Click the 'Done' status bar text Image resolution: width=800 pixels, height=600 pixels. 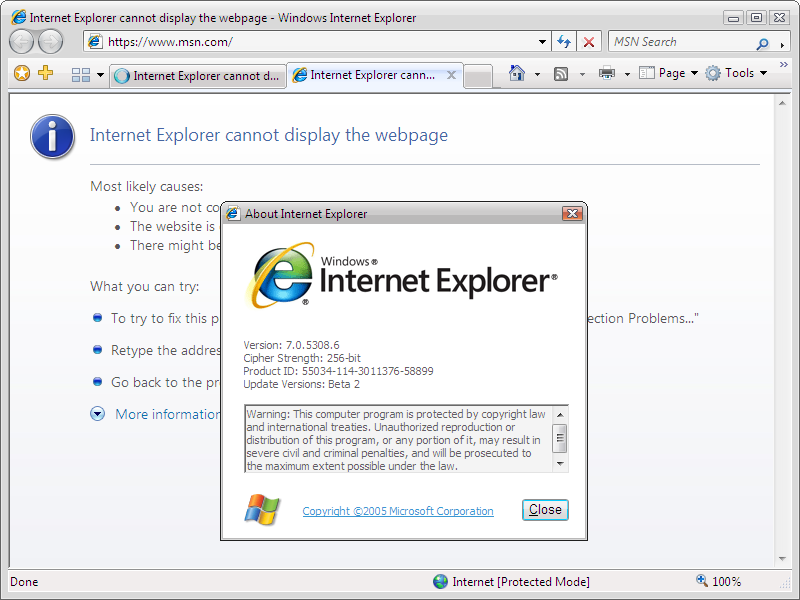24,582
